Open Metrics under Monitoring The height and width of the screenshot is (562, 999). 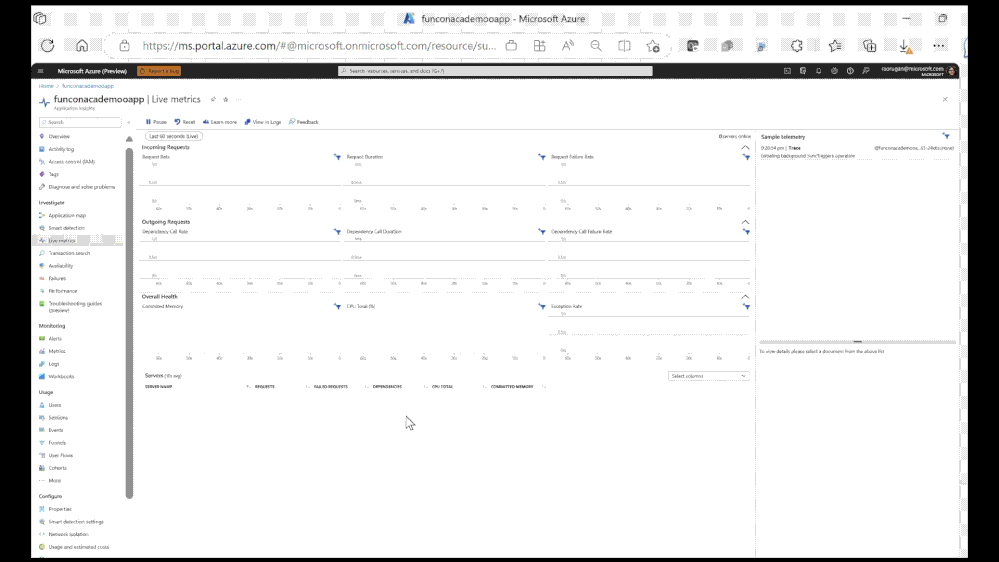coord(57,351)
